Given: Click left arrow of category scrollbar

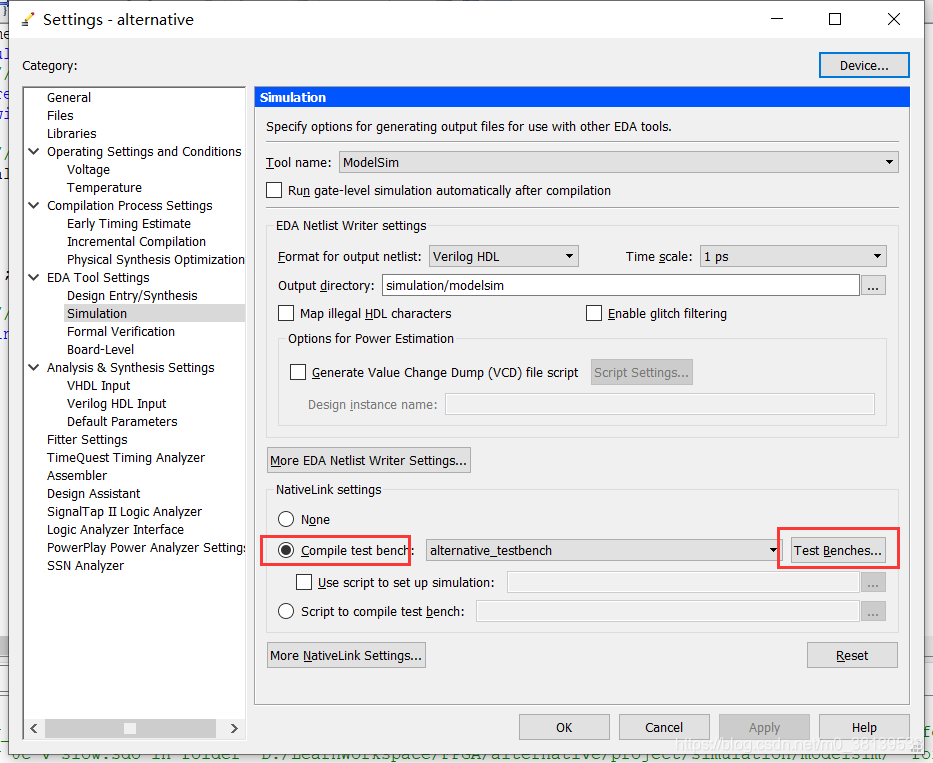Looking at the screenshot, I should point(34,728).
